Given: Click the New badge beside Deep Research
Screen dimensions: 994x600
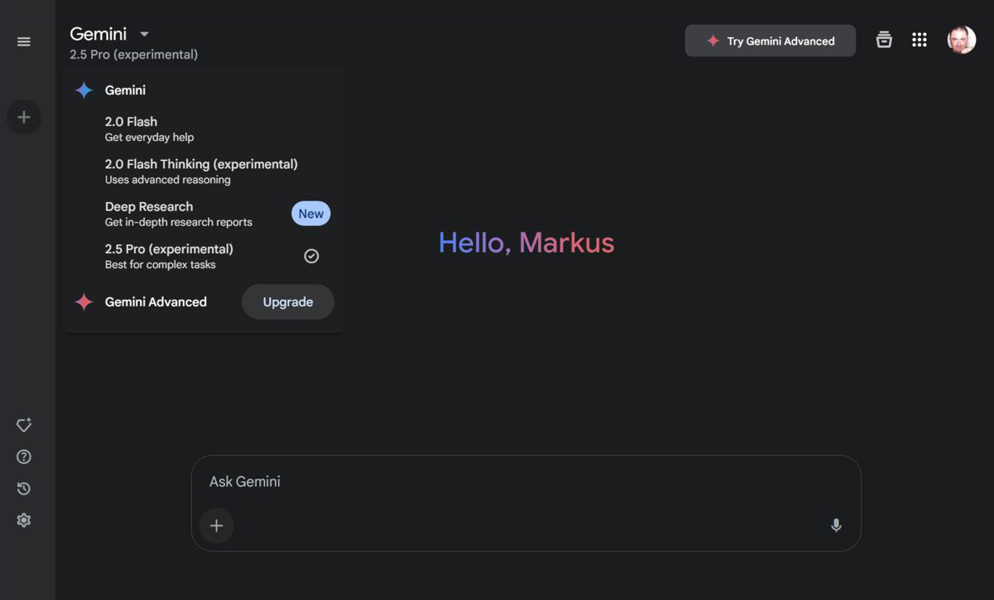Looking at the screenshot, I should tap(311, 214).
